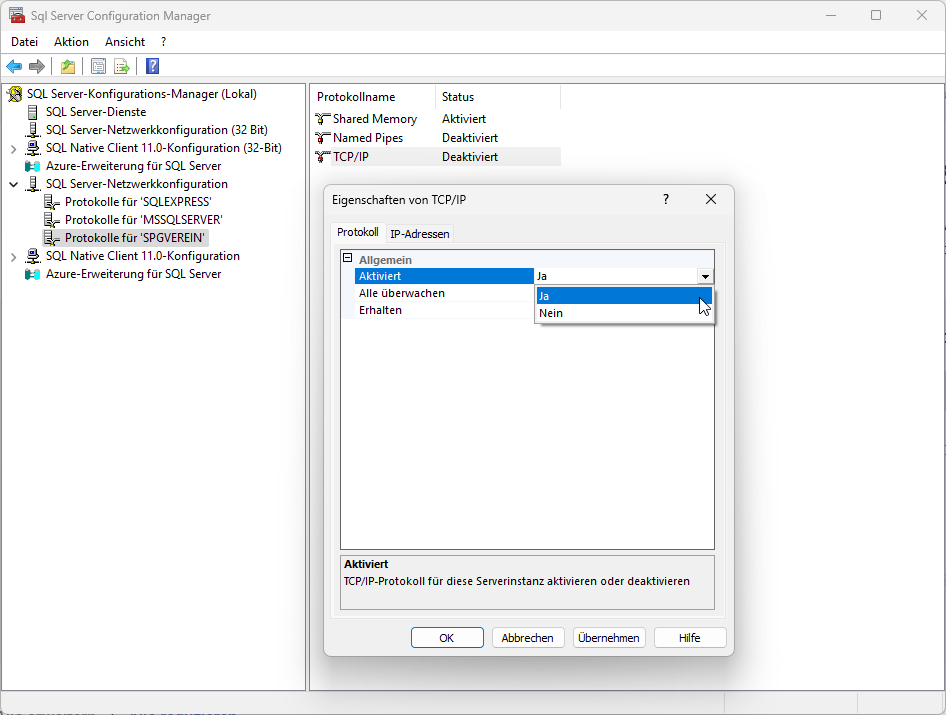Click the Back arrow toolbar icon
The height and width of the screenshot is (715, 946).
point(14,67)
